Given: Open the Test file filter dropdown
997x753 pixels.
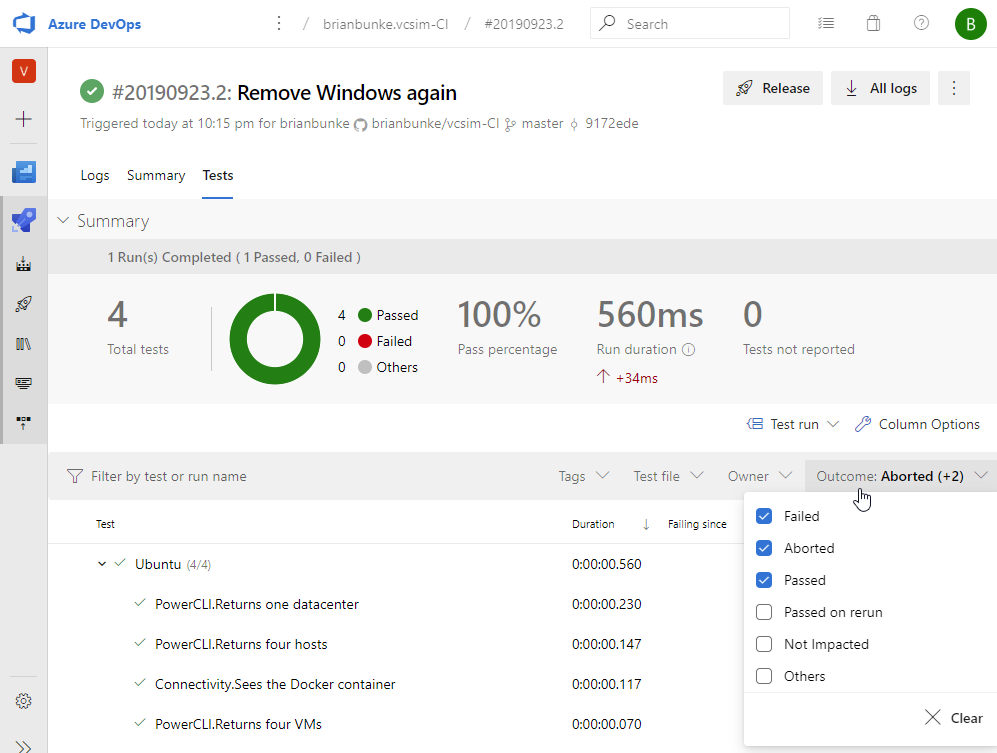Looking at the screenshot, I should coord(668,476).
